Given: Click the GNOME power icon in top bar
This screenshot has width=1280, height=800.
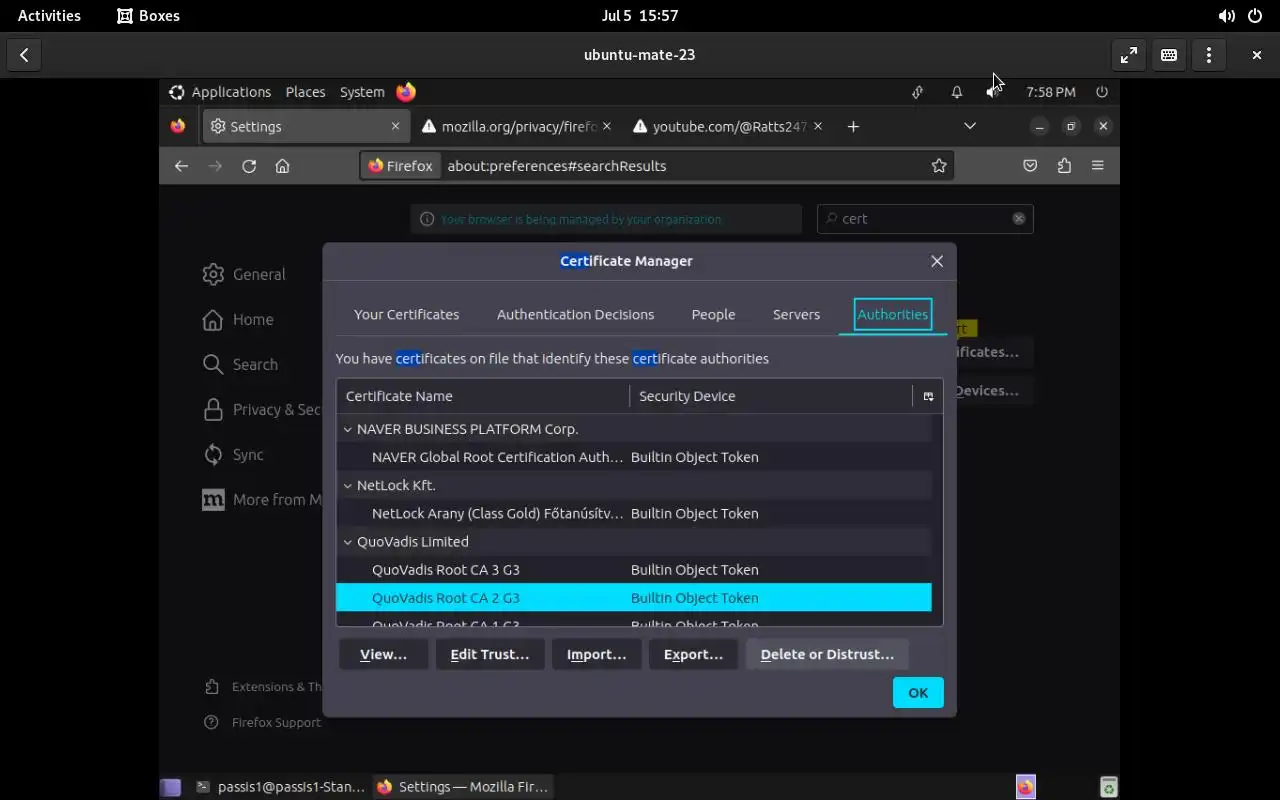Looking at the screenshot, I should pyautogui.click(x=1255, y=16).
